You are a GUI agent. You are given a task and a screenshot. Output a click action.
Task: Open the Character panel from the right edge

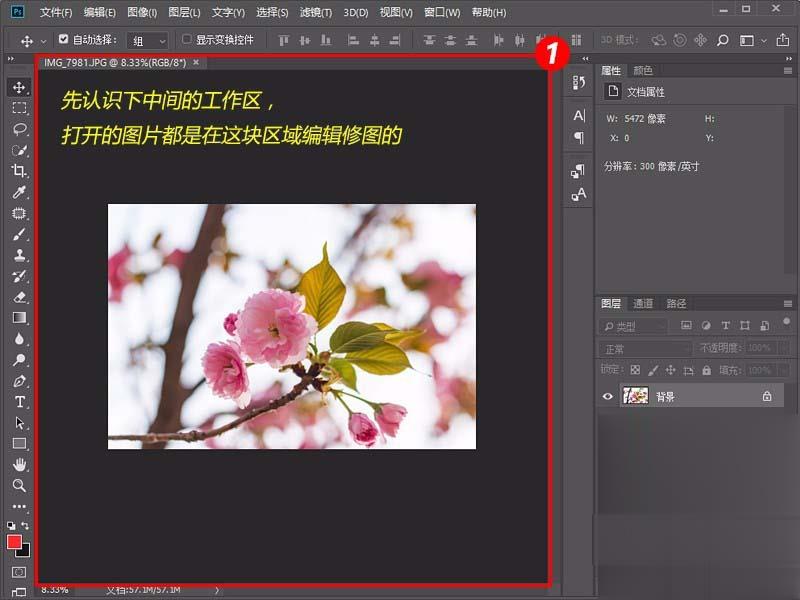[578, 114]
